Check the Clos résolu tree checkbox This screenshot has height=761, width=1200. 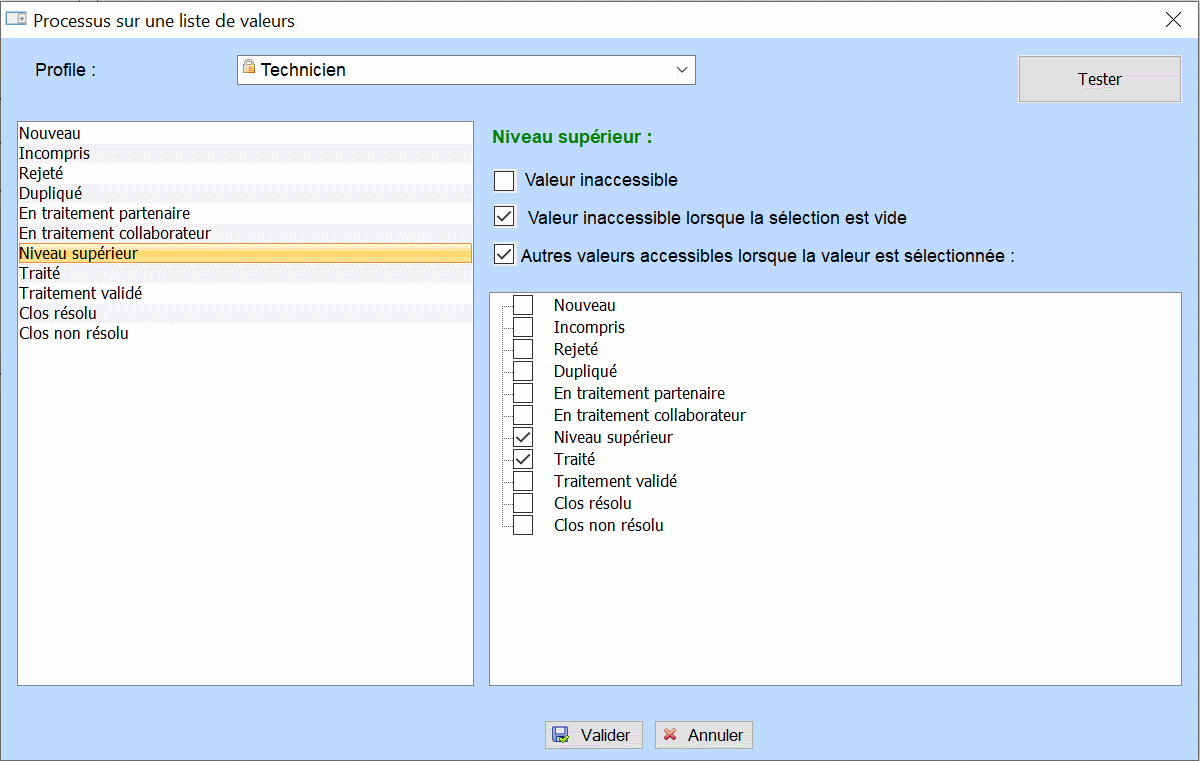point(523,503)
